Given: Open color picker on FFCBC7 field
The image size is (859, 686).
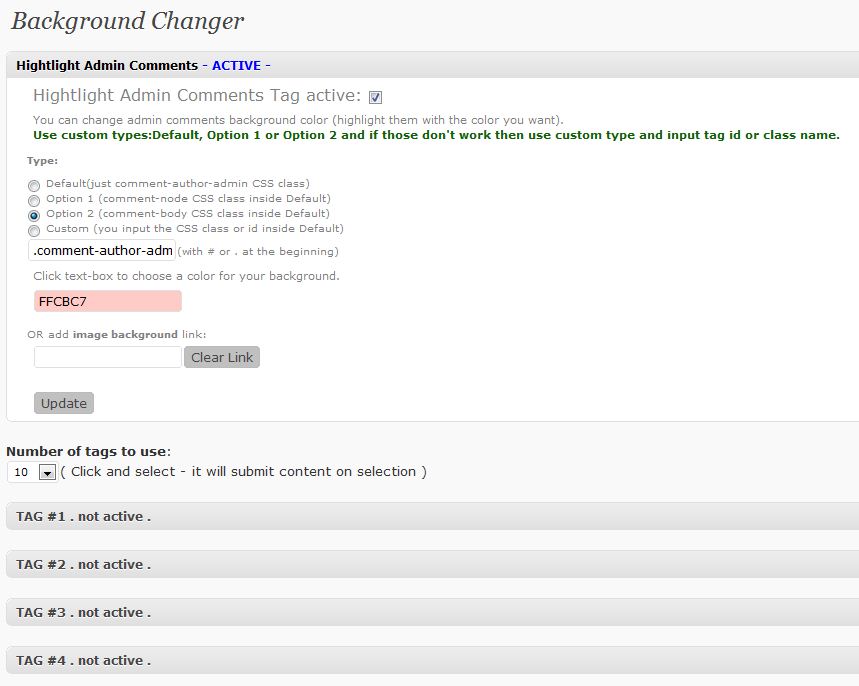Looking at the screenshot, I should pyautogui.click(x=108, y=301).
